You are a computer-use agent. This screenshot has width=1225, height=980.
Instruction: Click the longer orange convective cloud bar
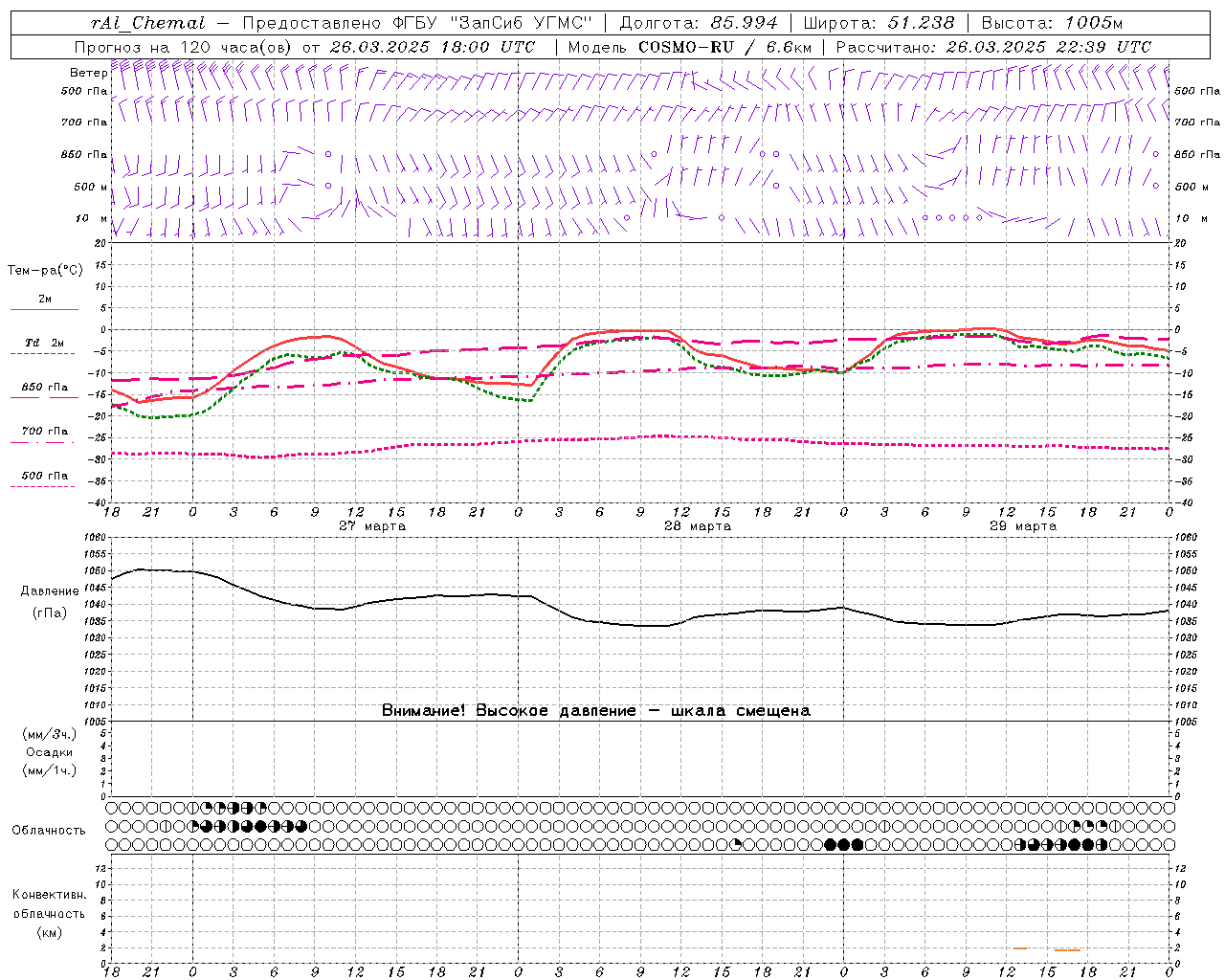coord(1067,949)
